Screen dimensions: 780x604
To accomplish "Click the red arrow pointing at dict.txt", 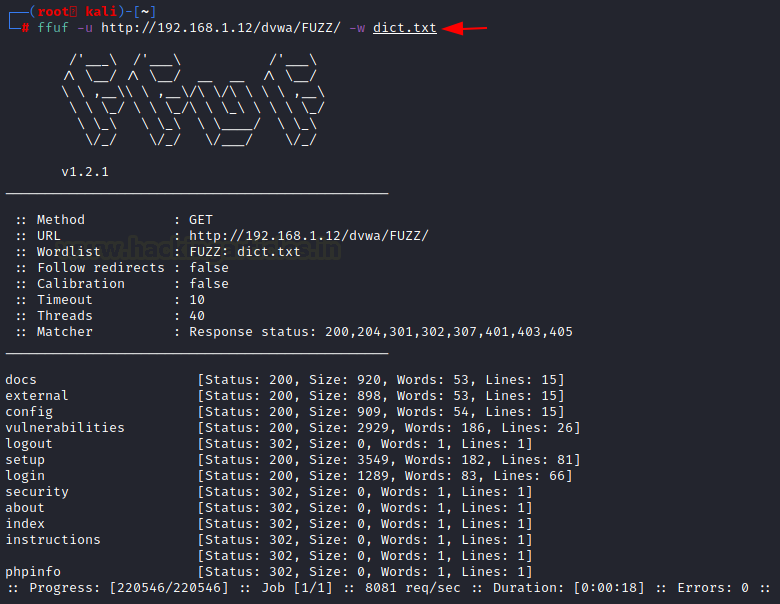I will [465, 28].
